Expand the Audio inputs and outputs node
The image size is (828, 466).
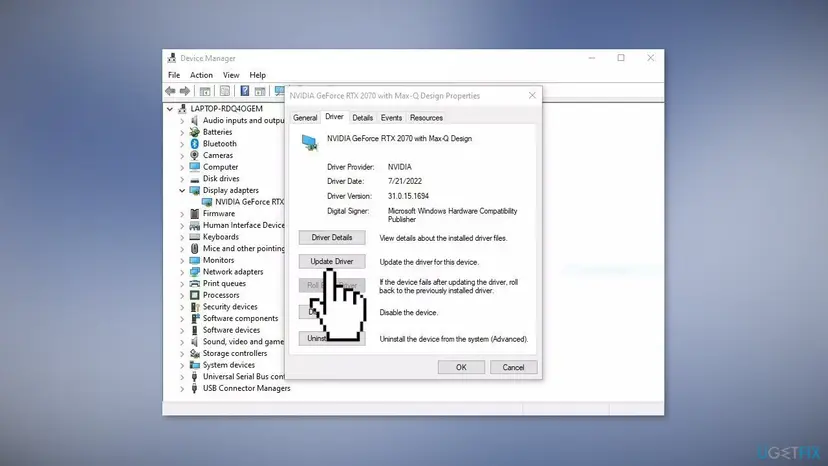[x=182, y=120]
